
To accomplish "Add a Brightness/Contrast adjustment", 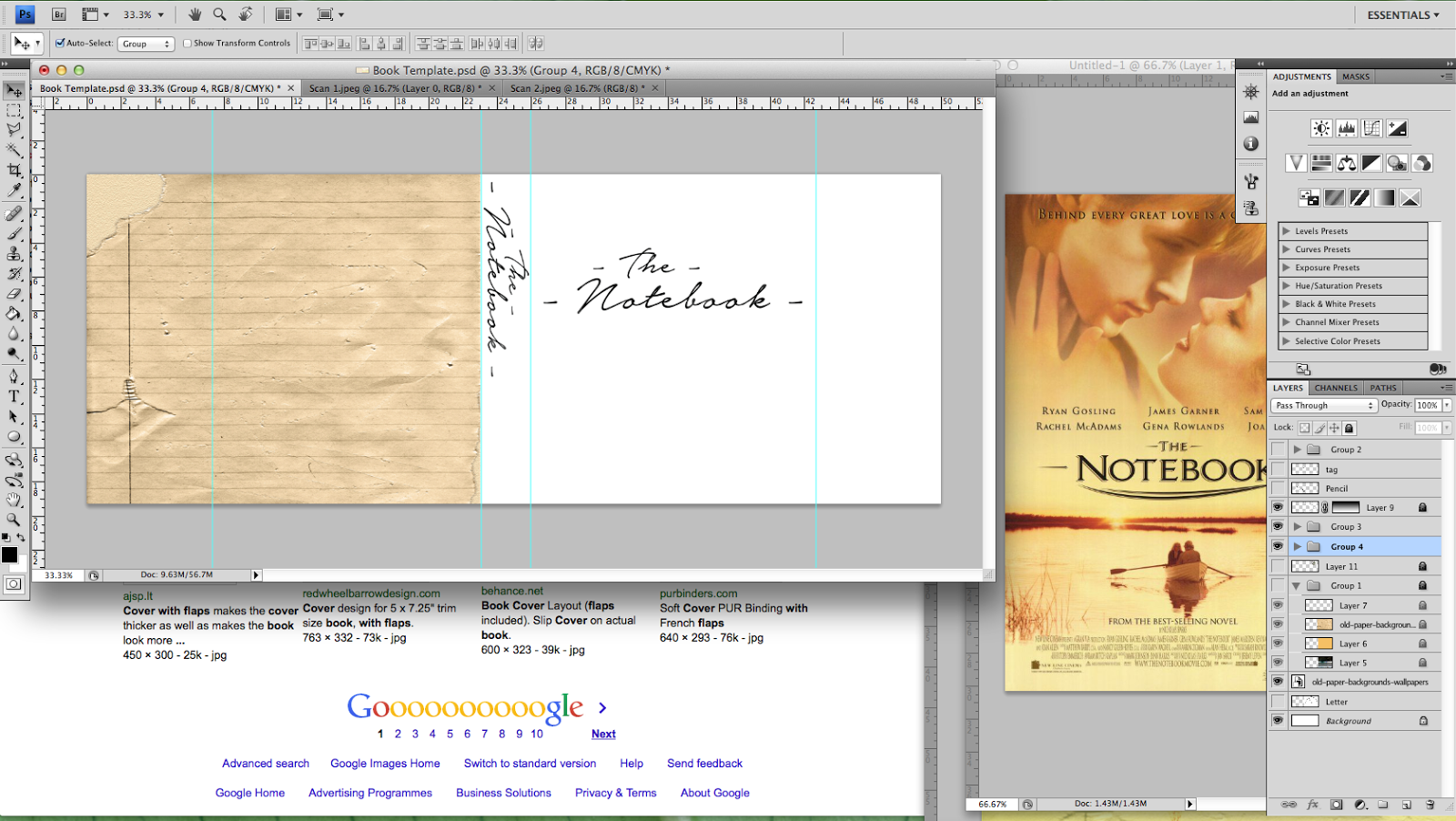I will (1321, 128).
